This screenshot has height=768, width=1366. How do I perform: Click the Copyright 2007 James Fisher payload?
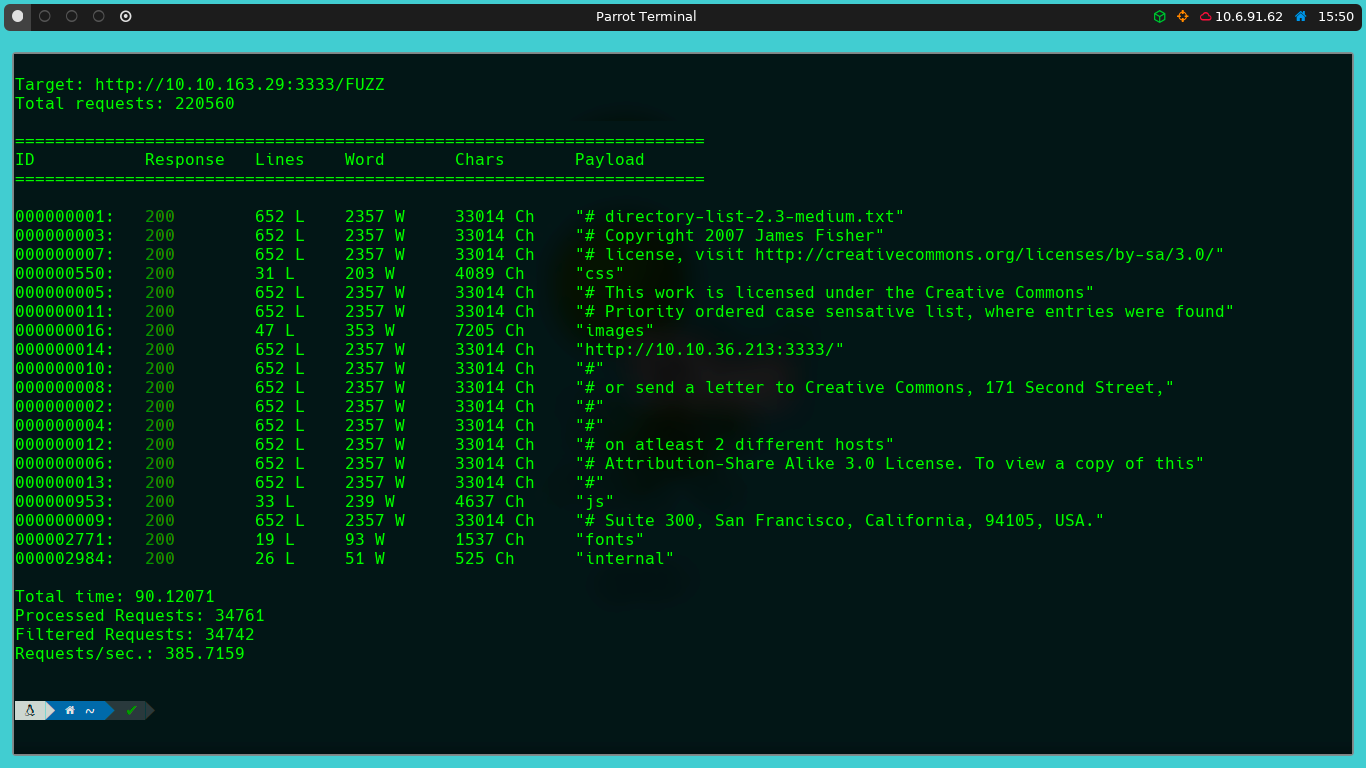point(730,236)
